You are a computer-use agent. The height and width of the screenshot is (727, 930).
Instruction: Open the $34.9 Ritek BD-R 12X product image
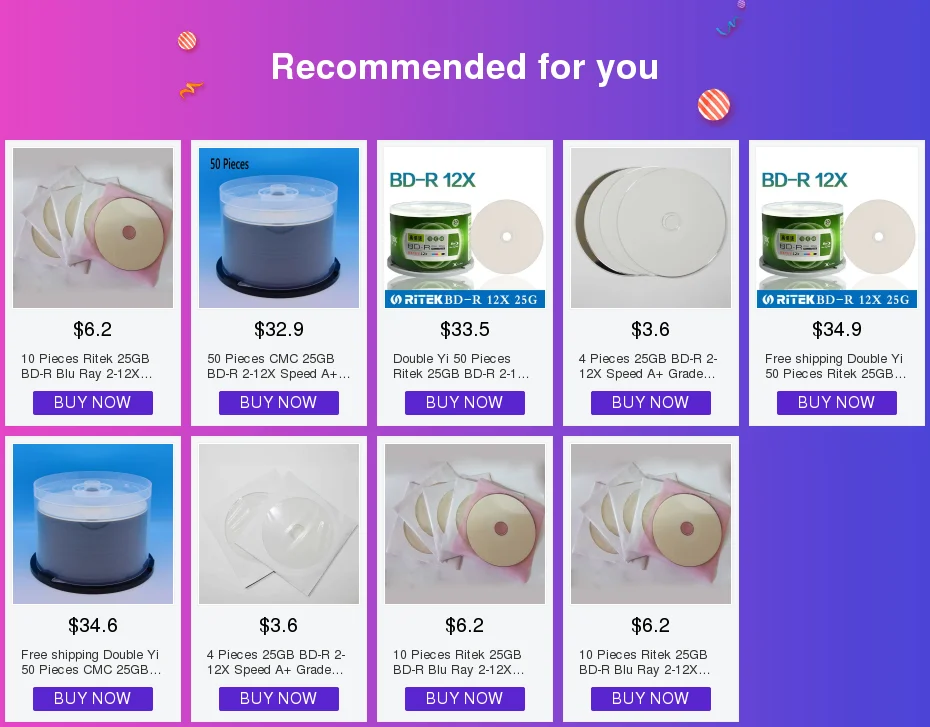coord(837,228)
